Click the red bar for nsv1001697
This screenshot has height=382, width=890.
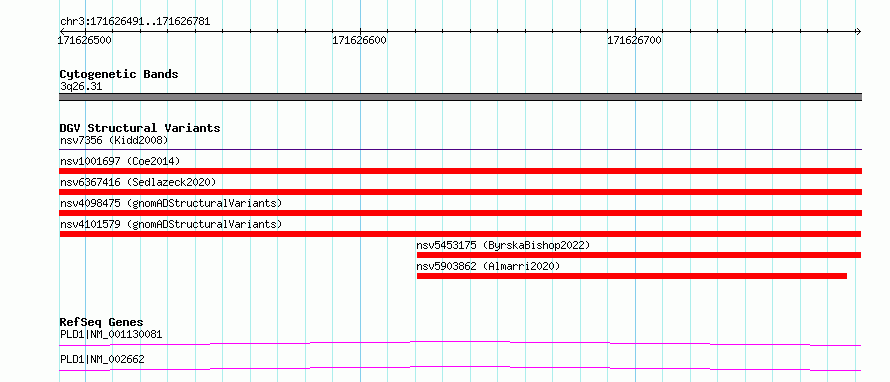[460, 171]
